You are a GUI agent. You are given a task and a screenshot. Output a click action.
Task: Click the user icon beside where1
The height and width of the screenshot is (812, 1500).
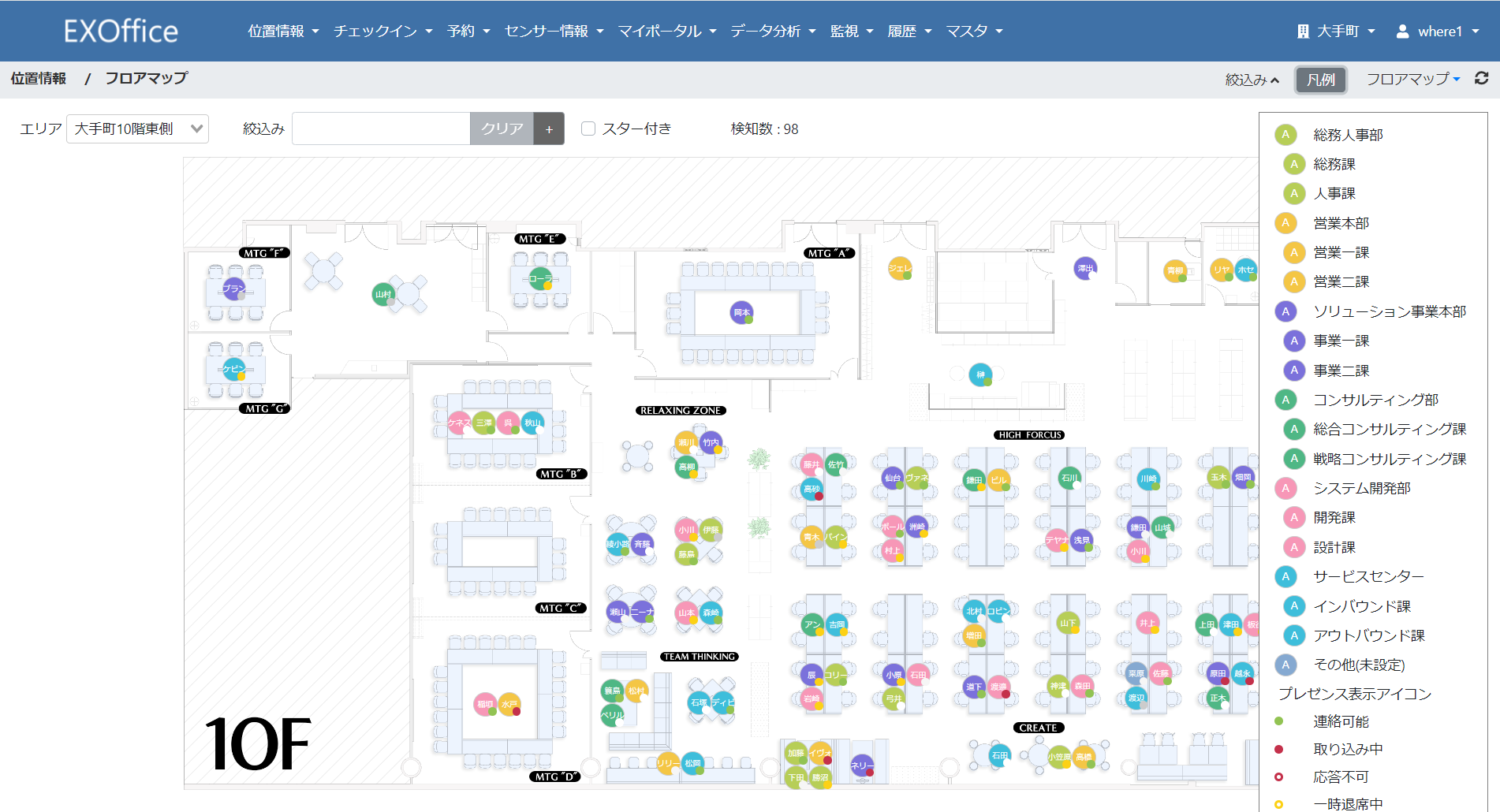pyautogui.click(x=1401, y=31)
